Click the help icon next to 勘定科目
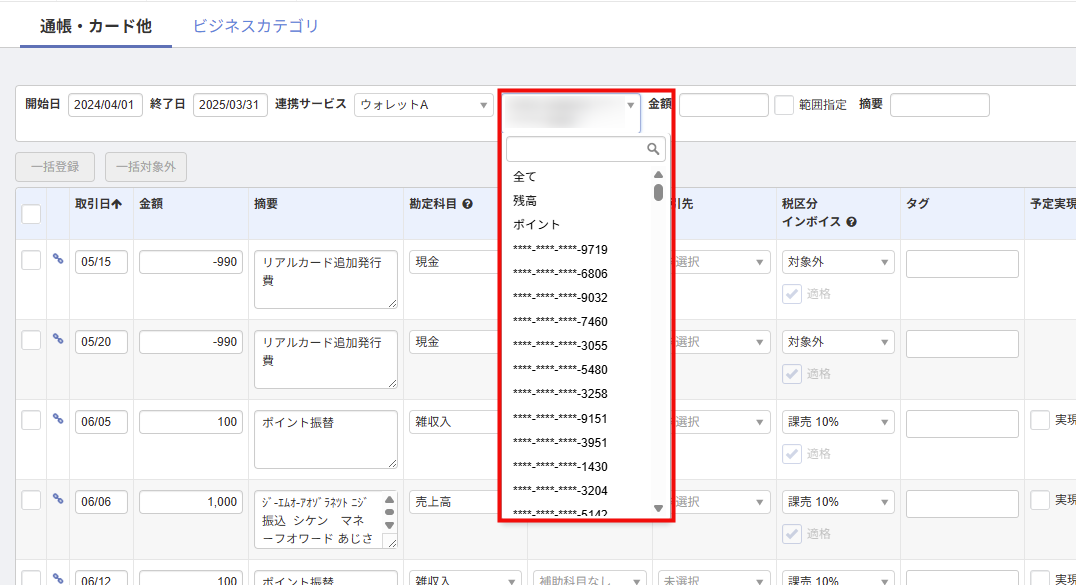 pos(467,204)
